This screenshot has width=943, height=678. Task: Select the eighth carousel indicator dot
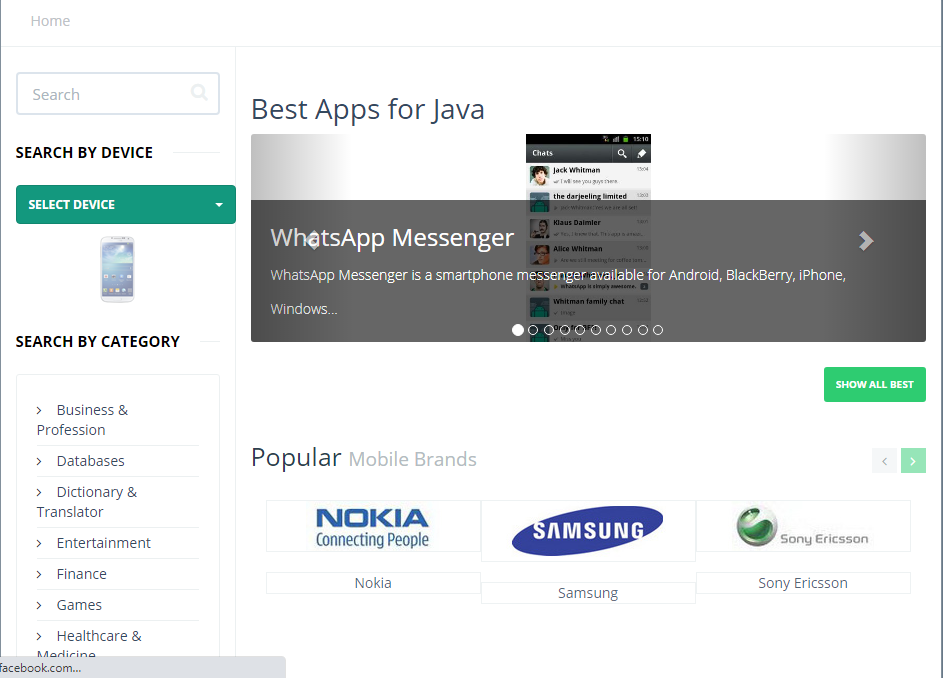(x=627, y=330)
